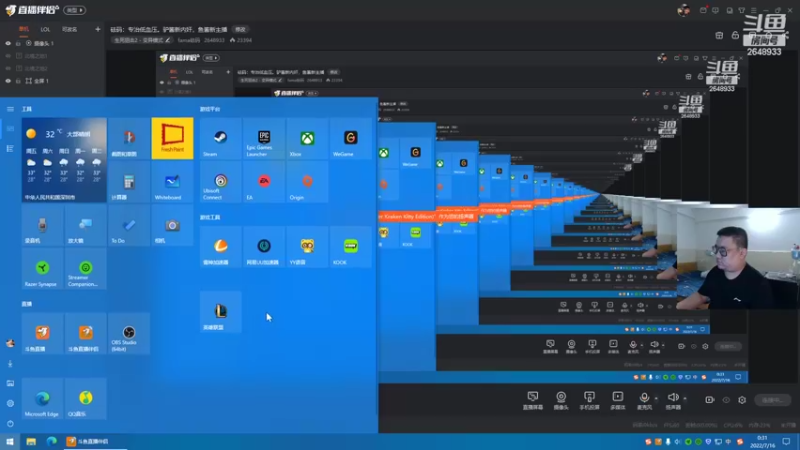Add a multimedia source from bottom toolbar
800x450 pixels.
618,400
